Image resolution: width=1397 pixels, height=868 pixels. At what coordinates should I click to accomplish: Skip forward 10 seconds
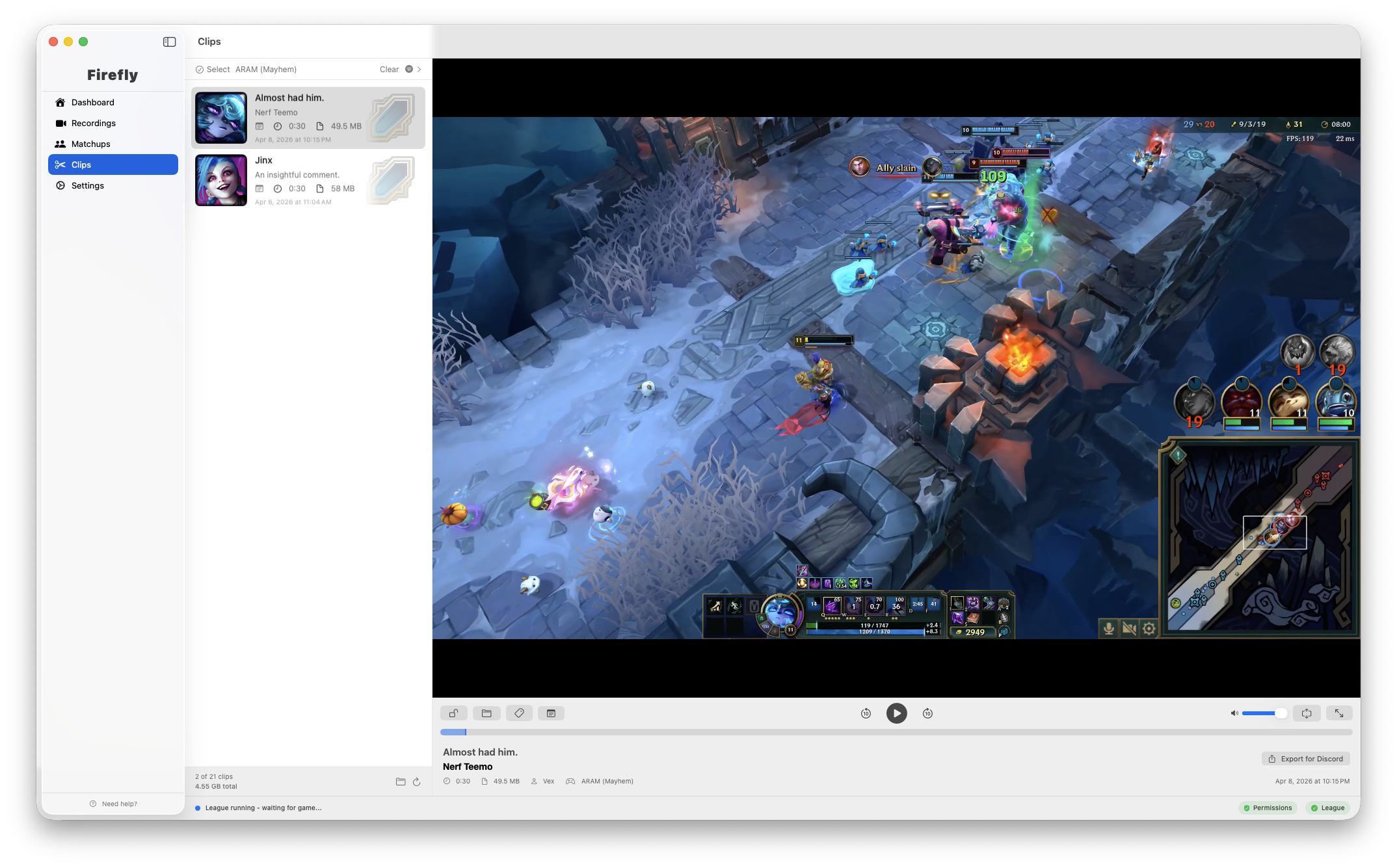coord(927,713)
